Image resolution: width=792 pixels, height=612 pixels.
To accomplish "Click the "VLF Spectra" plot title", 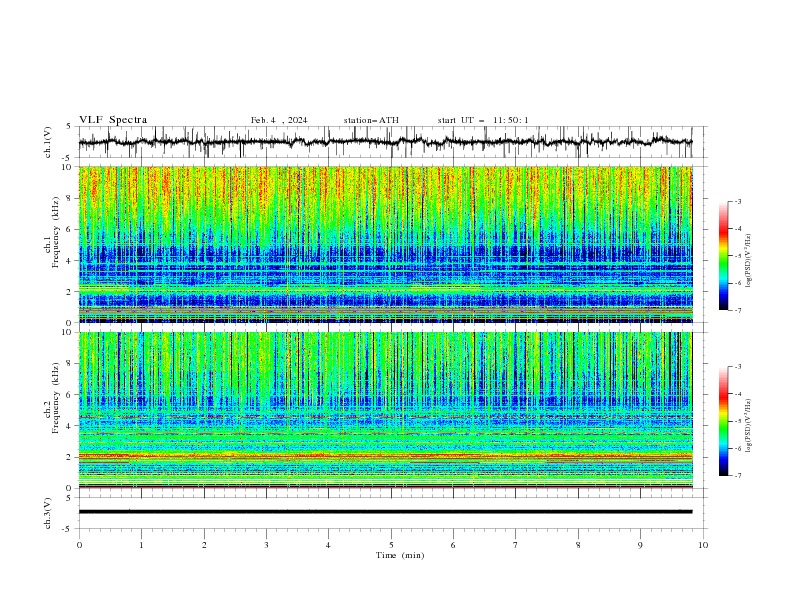I will point(113,120).
